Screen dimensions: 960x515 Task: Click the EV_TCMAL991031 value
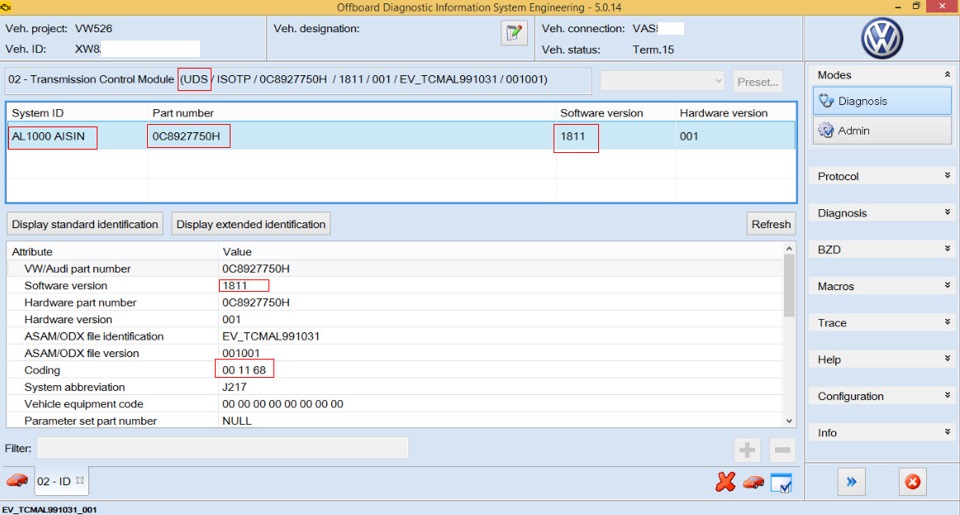coord(271,336)
